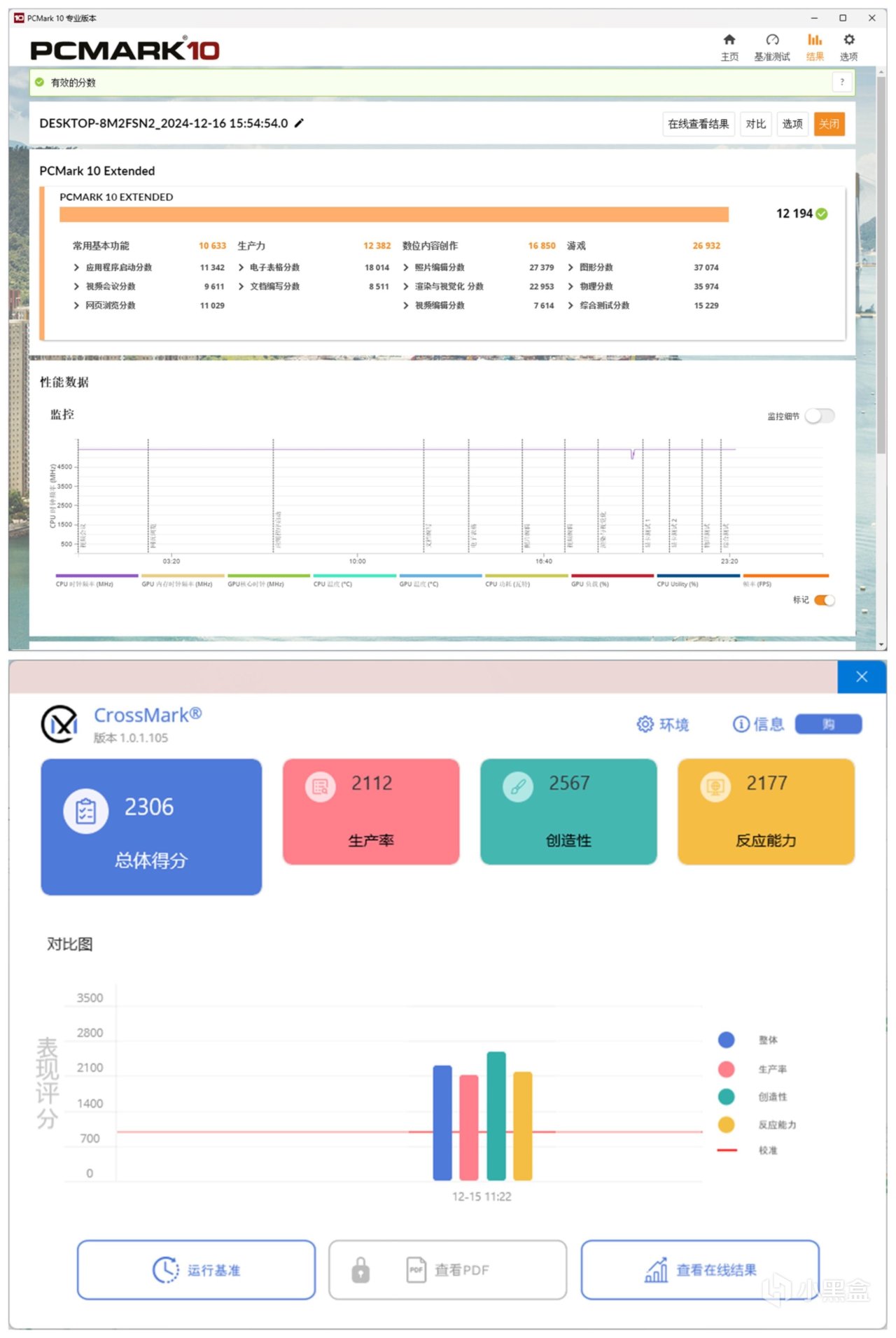The image size is (896, 1338).
Task: Expand the 文档编写分数 row
Action: (x=241, y=286)
